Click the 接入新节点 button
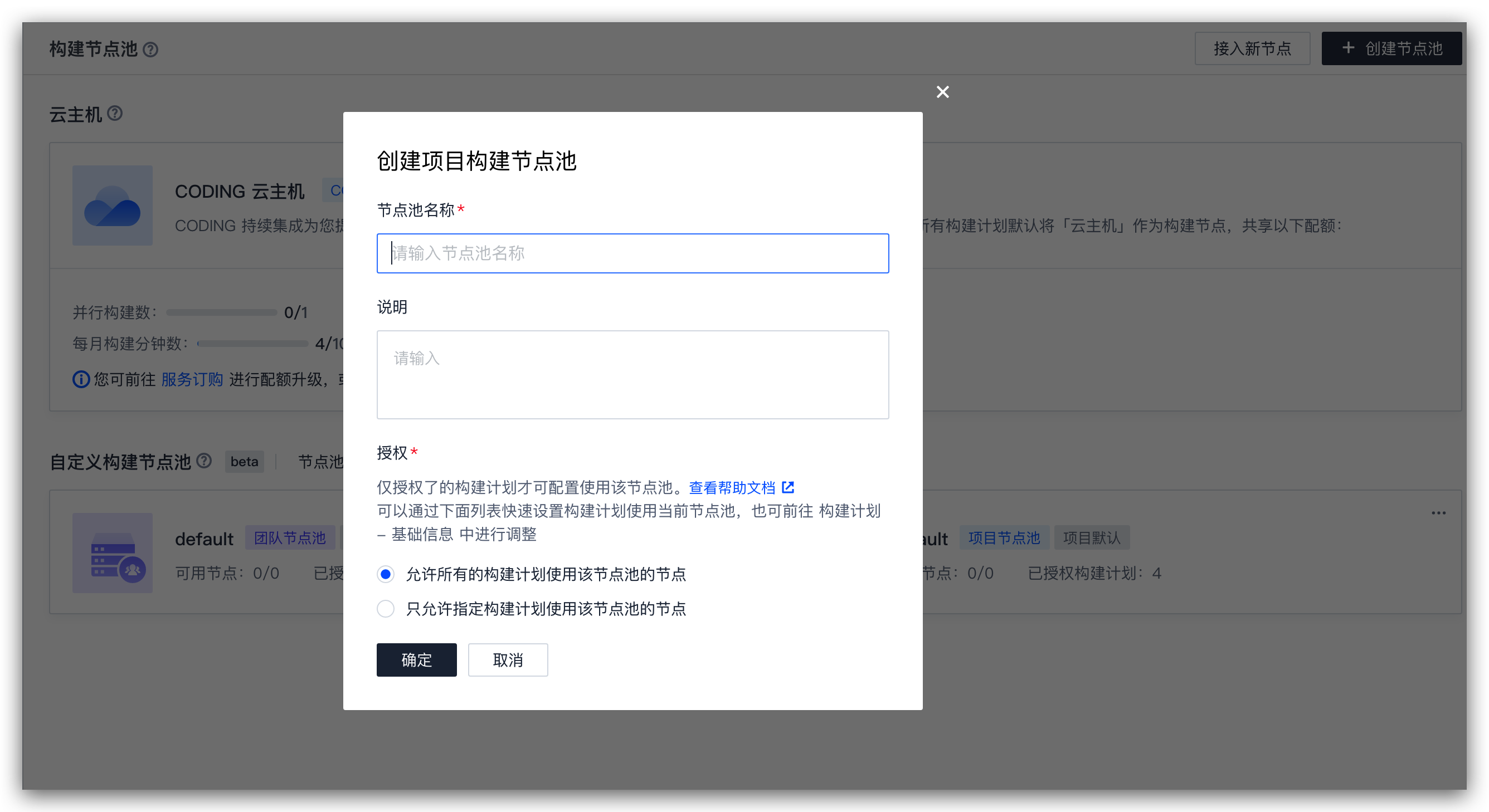Viewport: 1489px width, 812px height. (1252, 48)
